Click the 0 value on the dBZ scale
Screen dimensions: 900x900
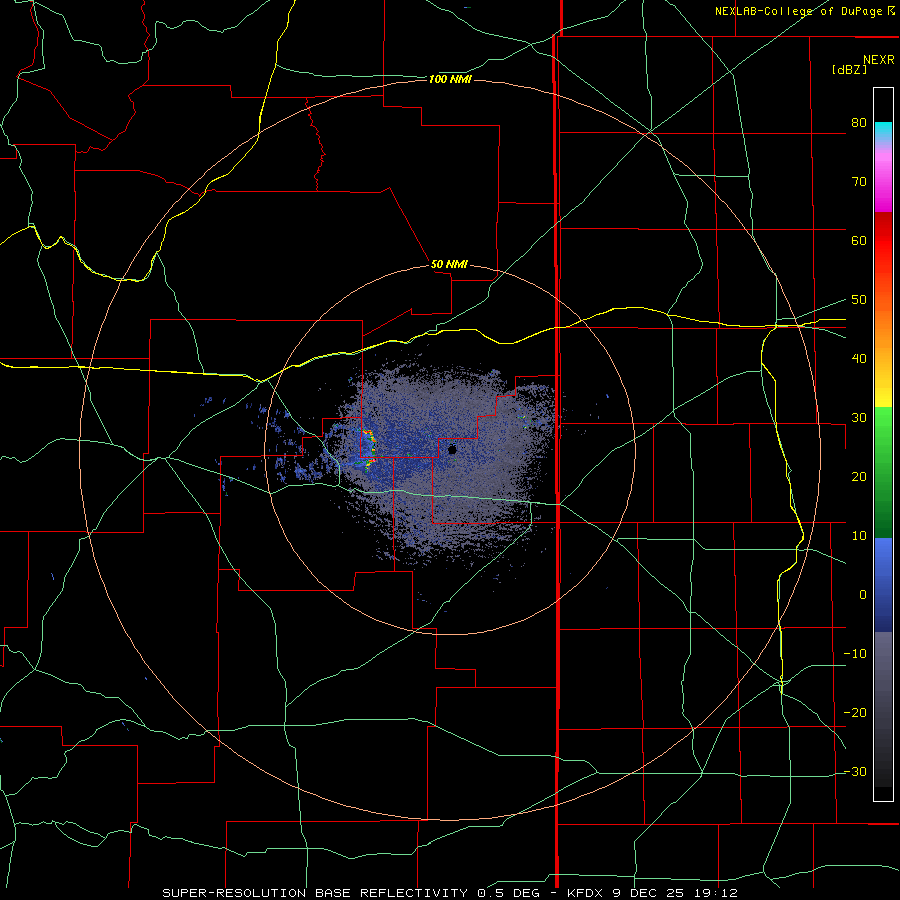(863, 595)
